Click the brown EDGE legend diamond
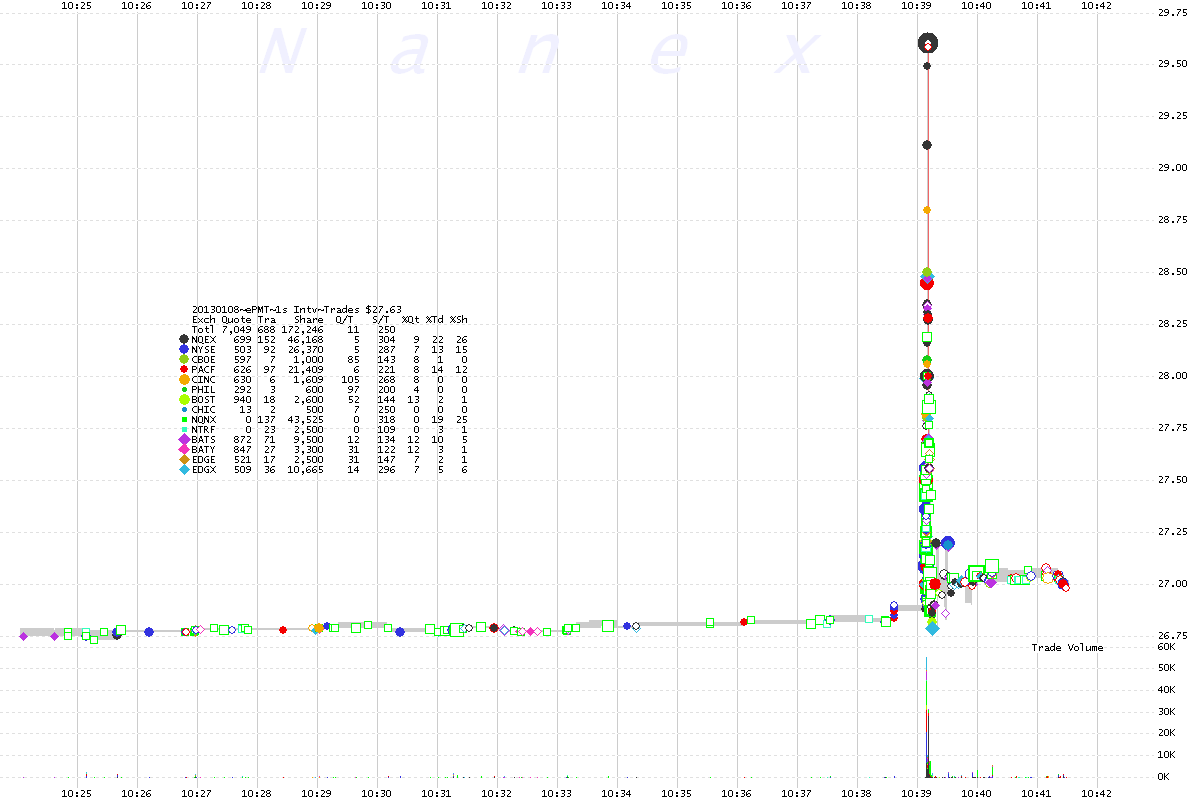Image resolution: width=1200 pixels, height=800 pixels. point(183,459)
